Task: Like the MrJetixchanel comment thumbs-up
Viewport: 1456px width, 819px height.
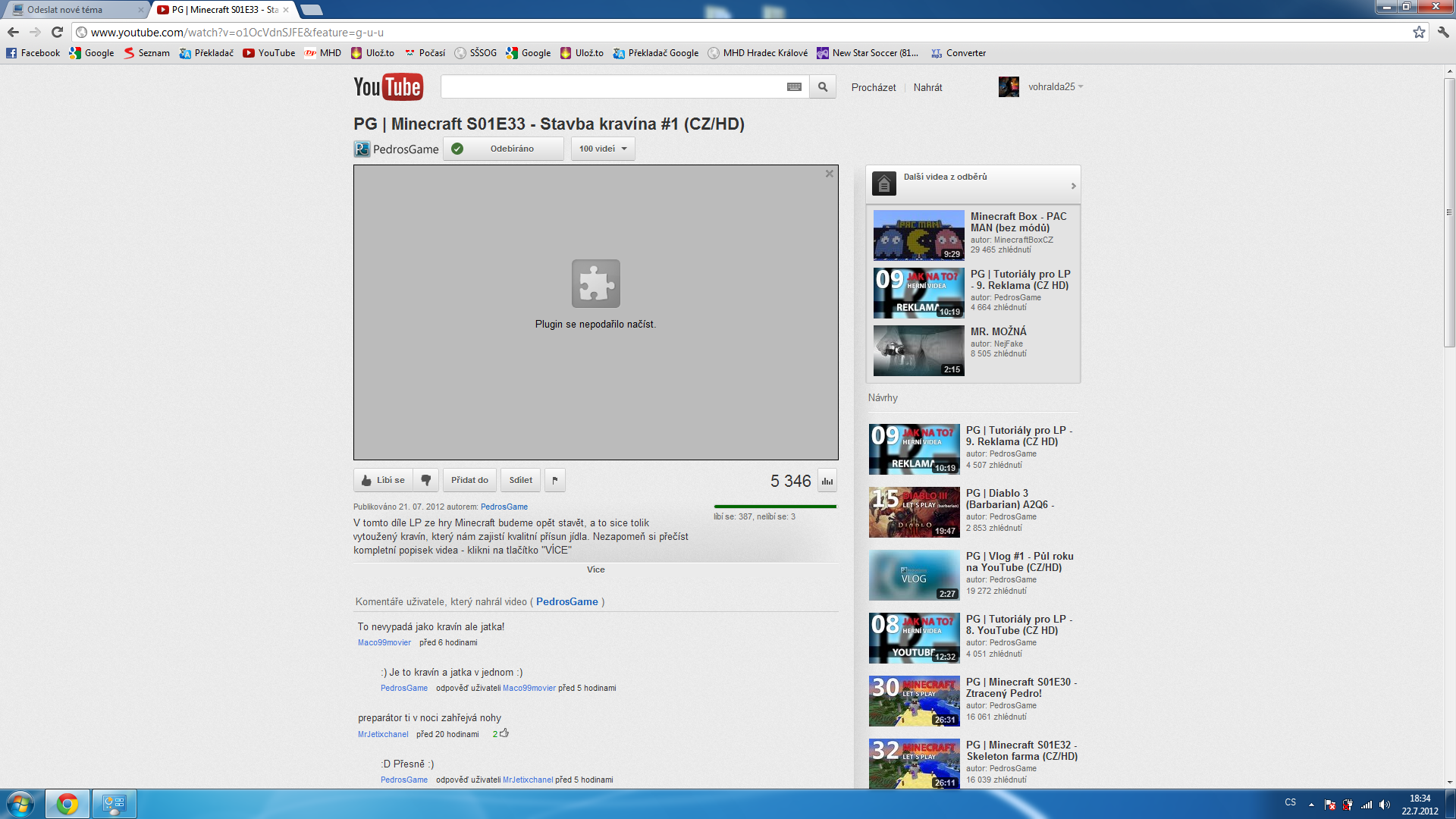Action: 504,733
